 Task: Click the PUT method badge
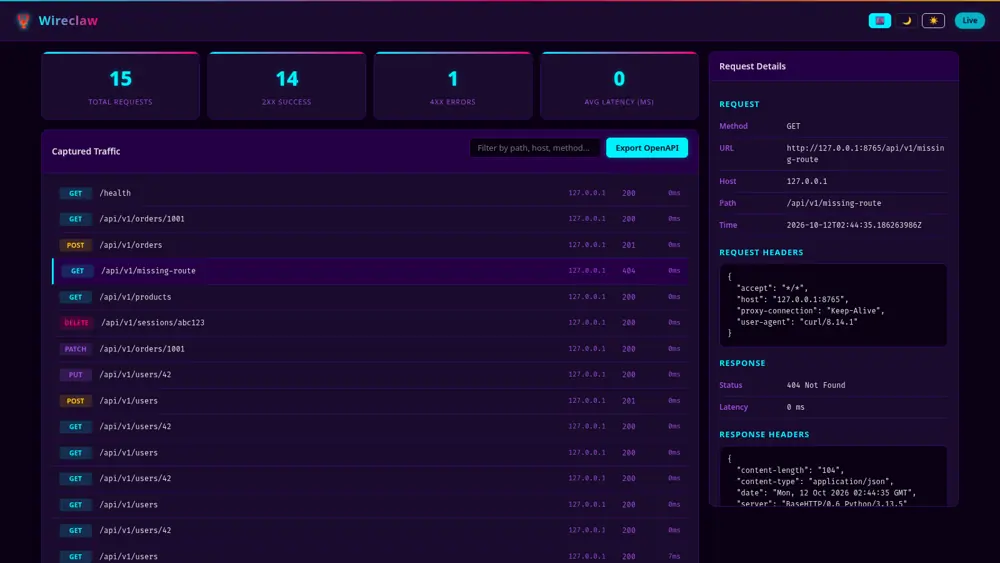[x=75, y=375]
